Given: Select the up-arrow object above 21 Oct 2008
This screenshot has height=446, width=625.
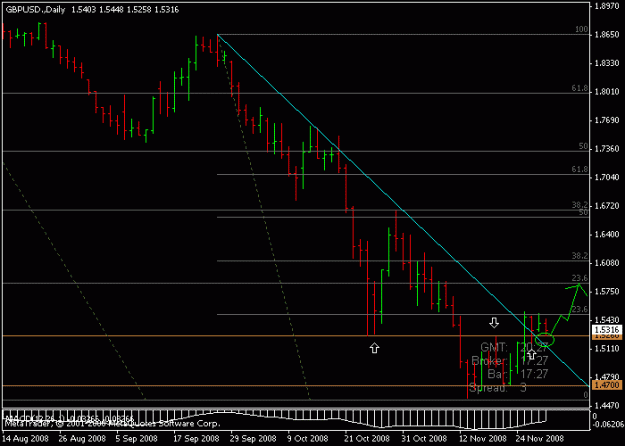Looking at the screenshot, I should (x=374, y=348).
